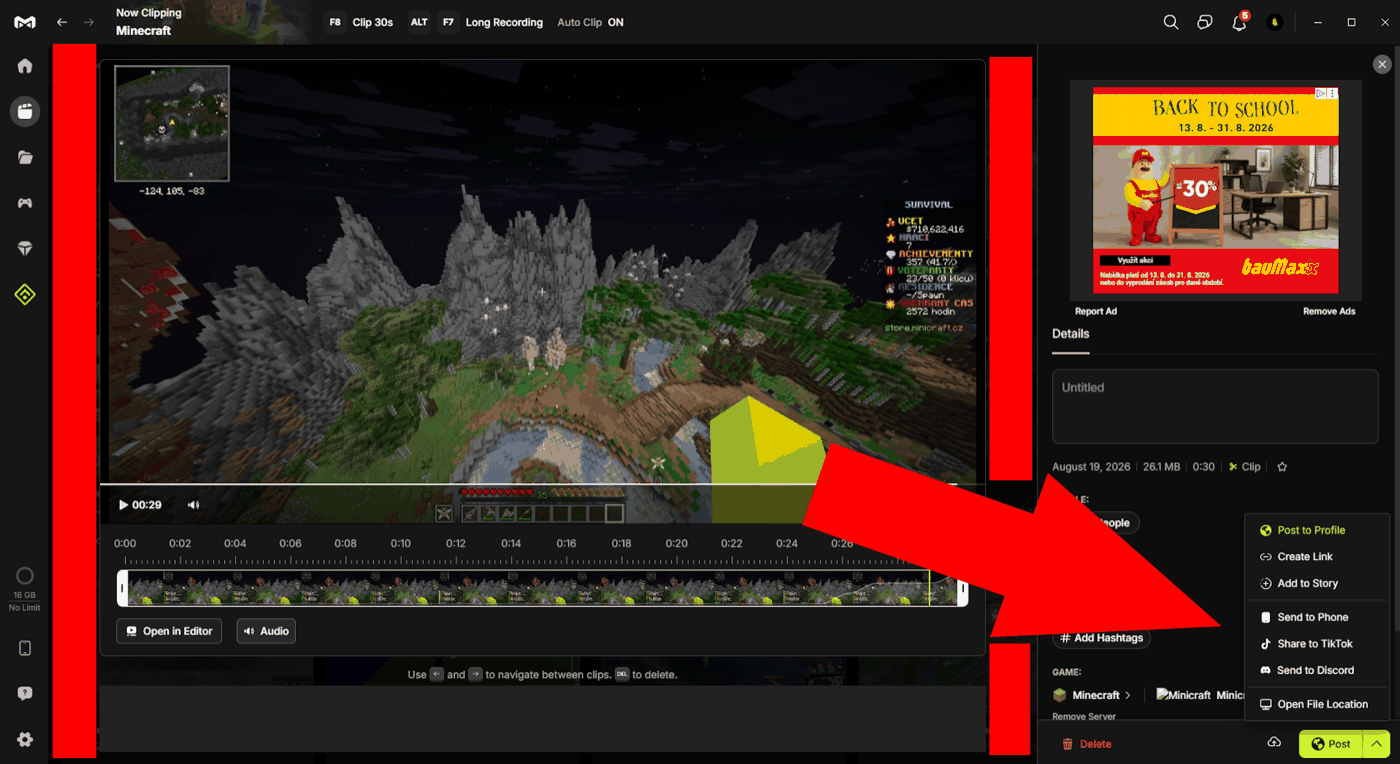1400x764 pixels.
Task: Seek using the video progress bar
Action: (x=541, y=485)
